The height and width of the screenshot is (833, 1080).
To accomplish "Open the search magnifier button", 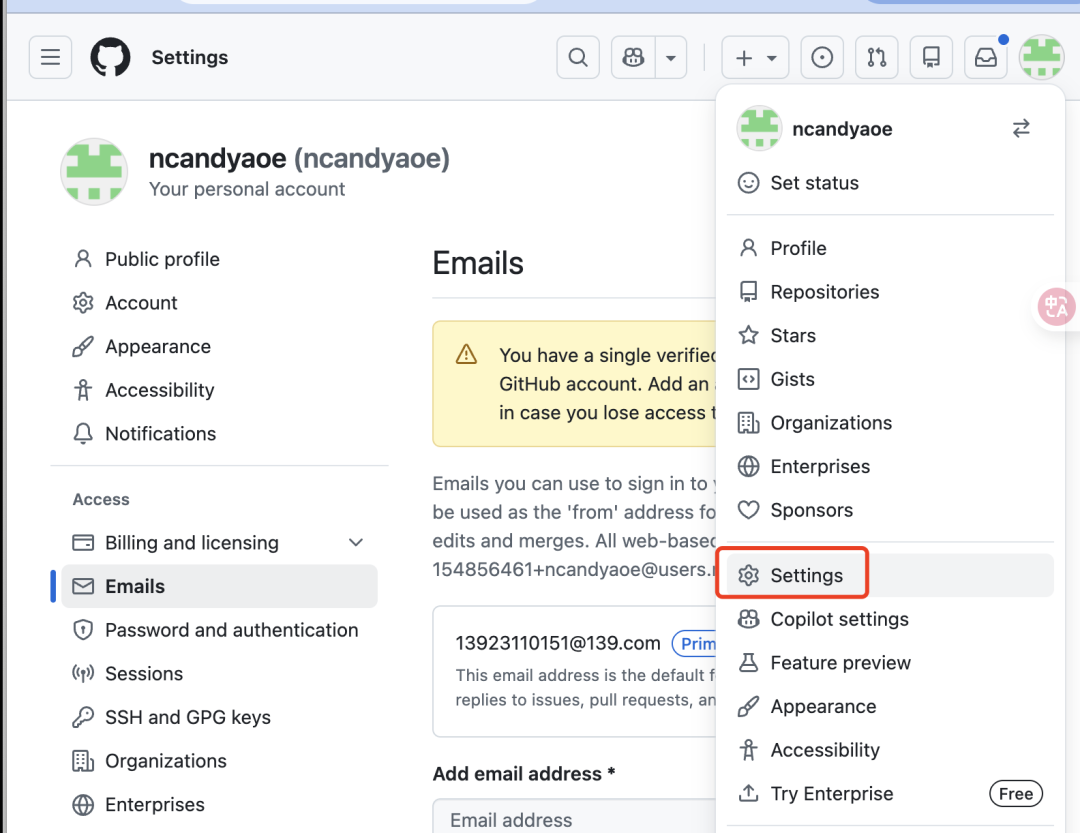I will [x=578, y=58].
